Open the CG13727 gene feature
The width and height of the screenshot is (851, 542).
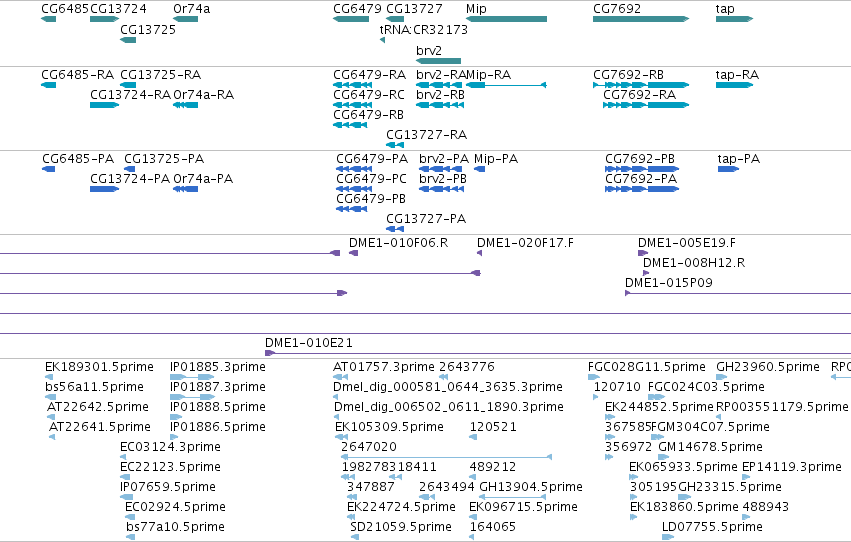pos(395,19)
